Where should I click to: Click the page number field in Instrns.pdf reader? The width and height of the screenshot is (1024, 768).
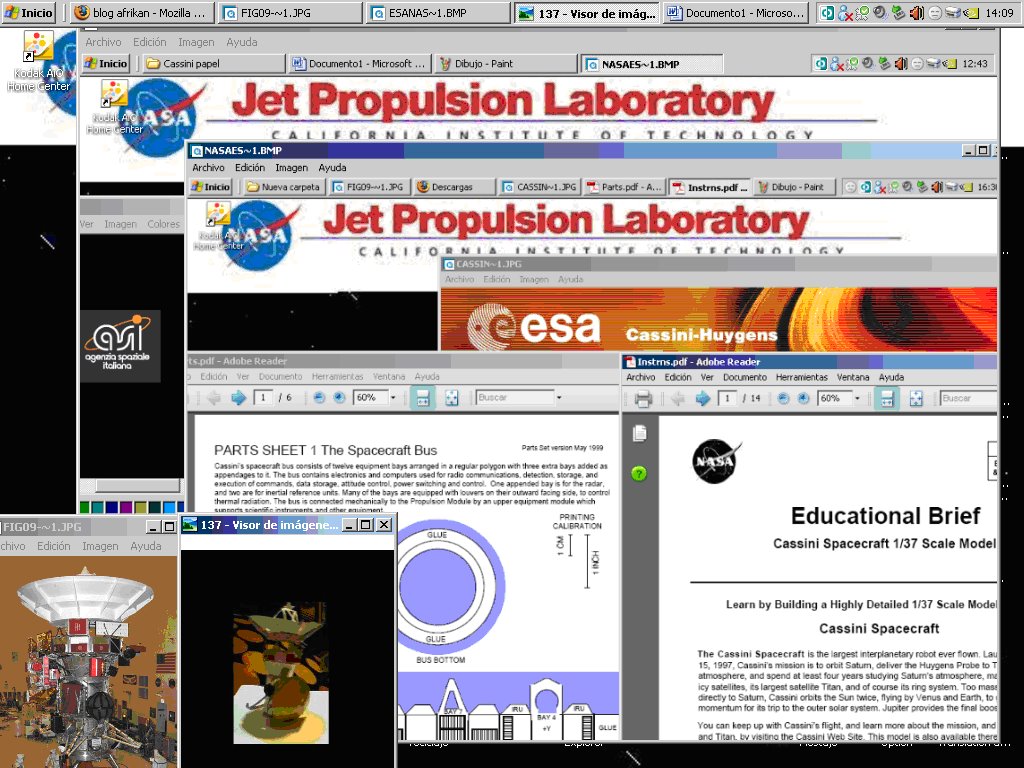pos(728,398)
